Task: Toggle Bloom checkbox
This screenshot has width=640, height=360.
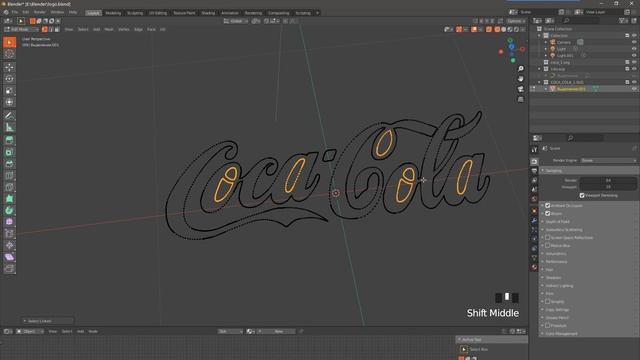Action: coord(548,213)
